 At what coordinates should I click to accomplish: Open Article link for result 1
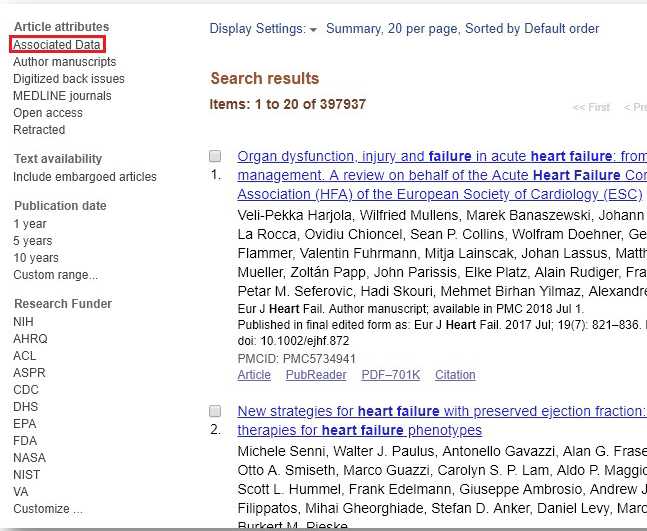[x=254, y=375]
